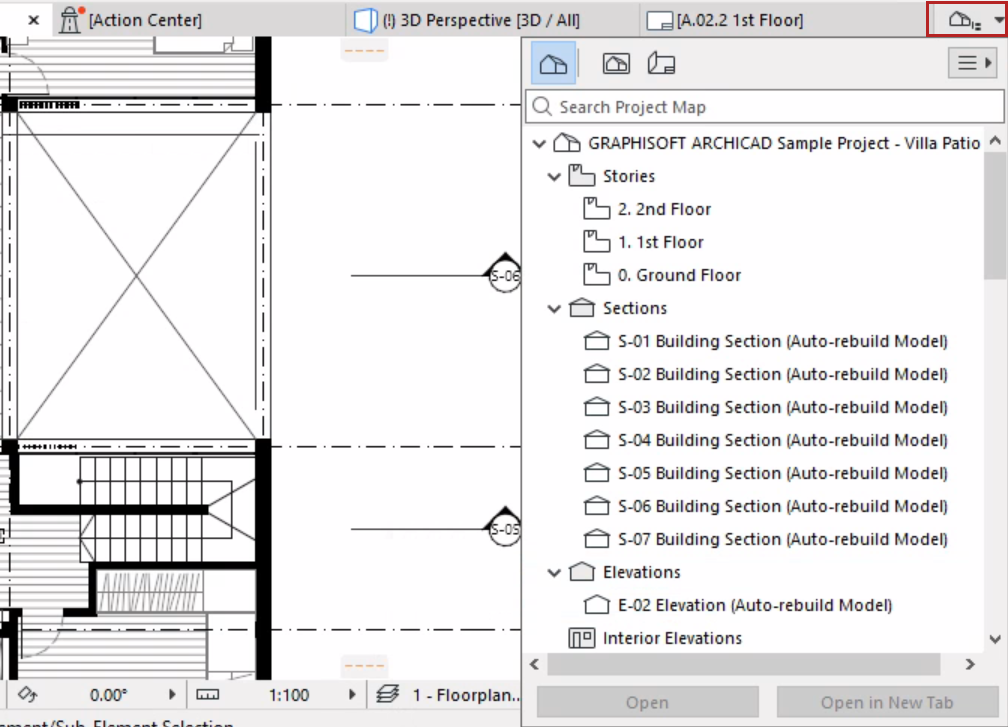Click the orientation angle icon in status bar

tap(27, 694)
